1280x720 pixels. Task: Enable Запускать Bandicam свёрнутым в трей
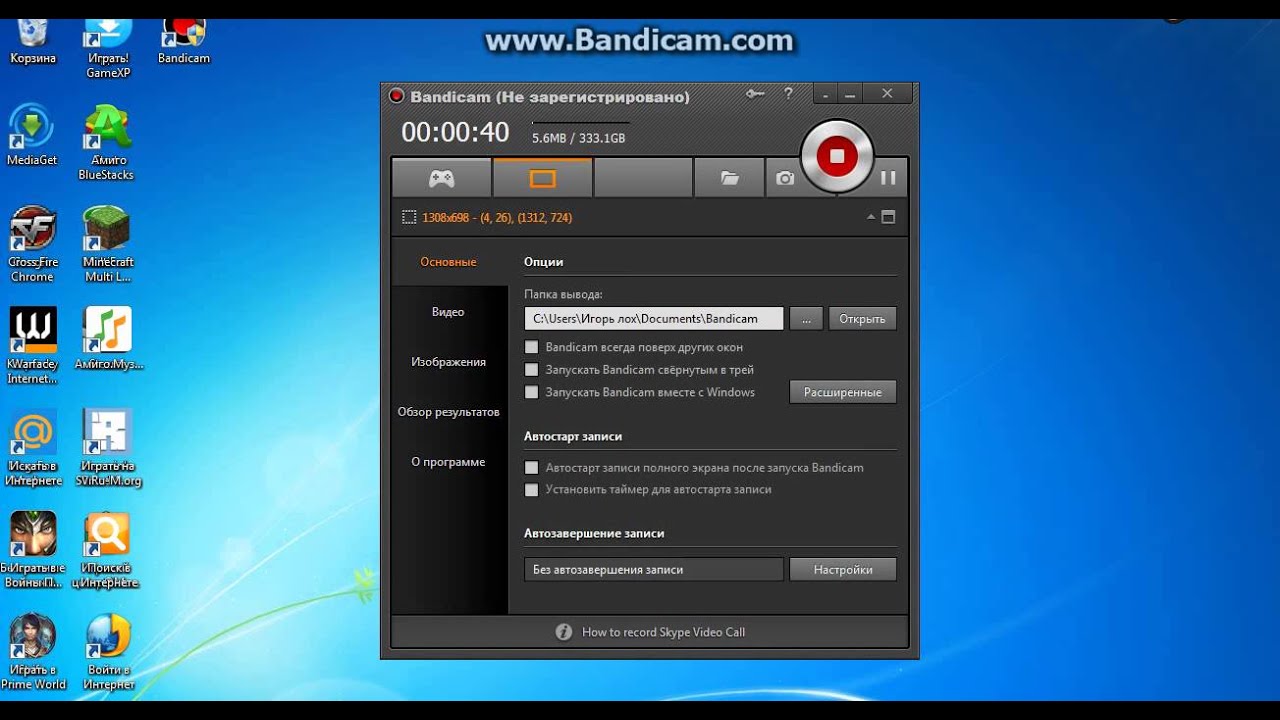(532, 369)
